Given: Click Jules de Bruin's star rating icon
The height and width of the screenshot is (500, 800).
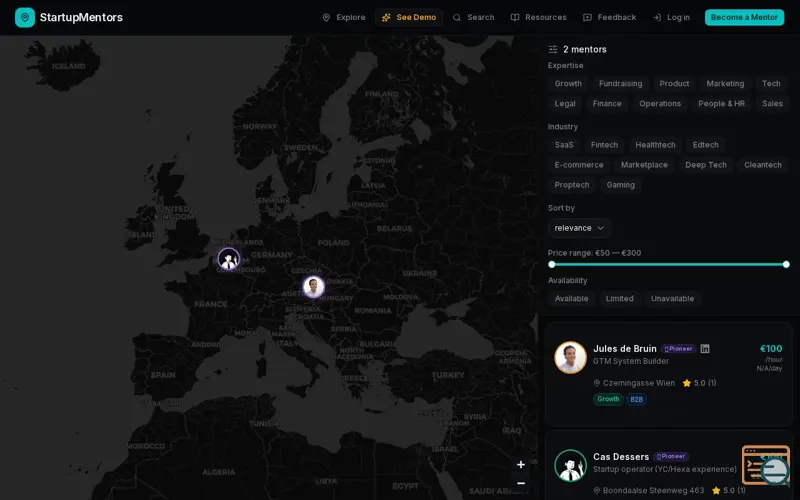Looking at the screenshot, I should (687, 383).
